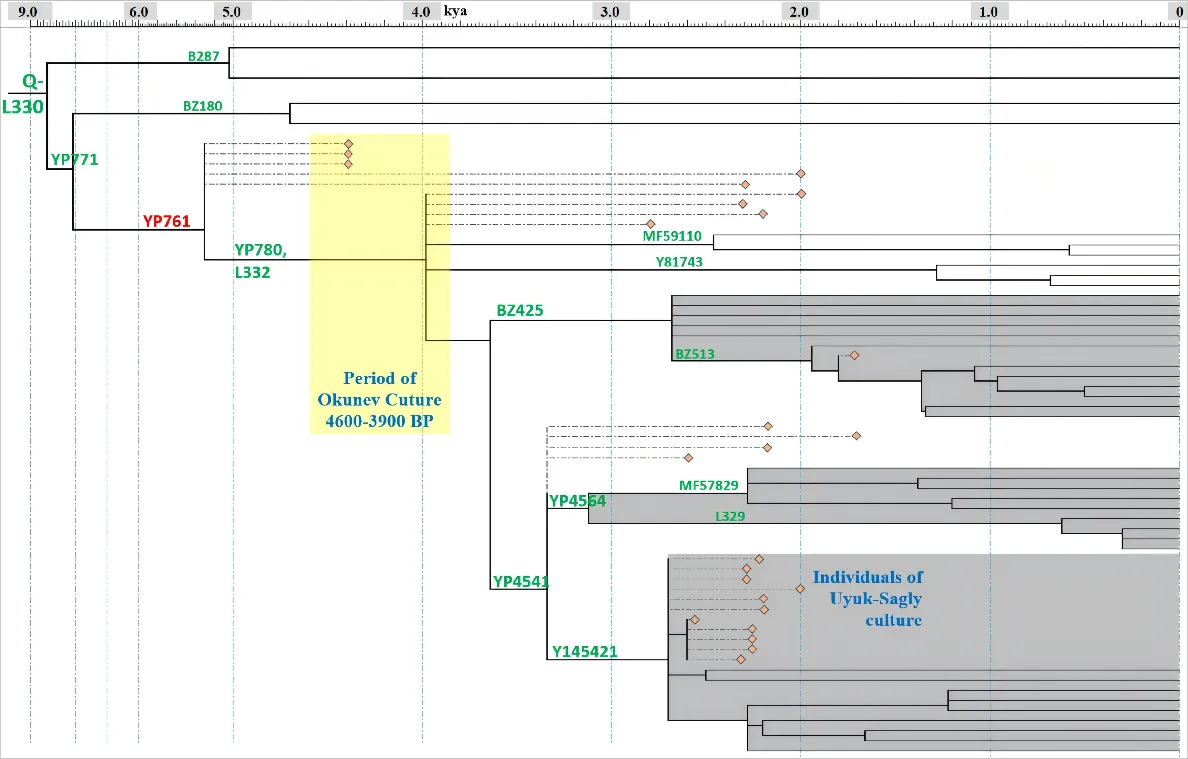Screen dimensions: 1188x759
Task: Click the Q-L330 root haplogroup label
Action: coord(23,95)
